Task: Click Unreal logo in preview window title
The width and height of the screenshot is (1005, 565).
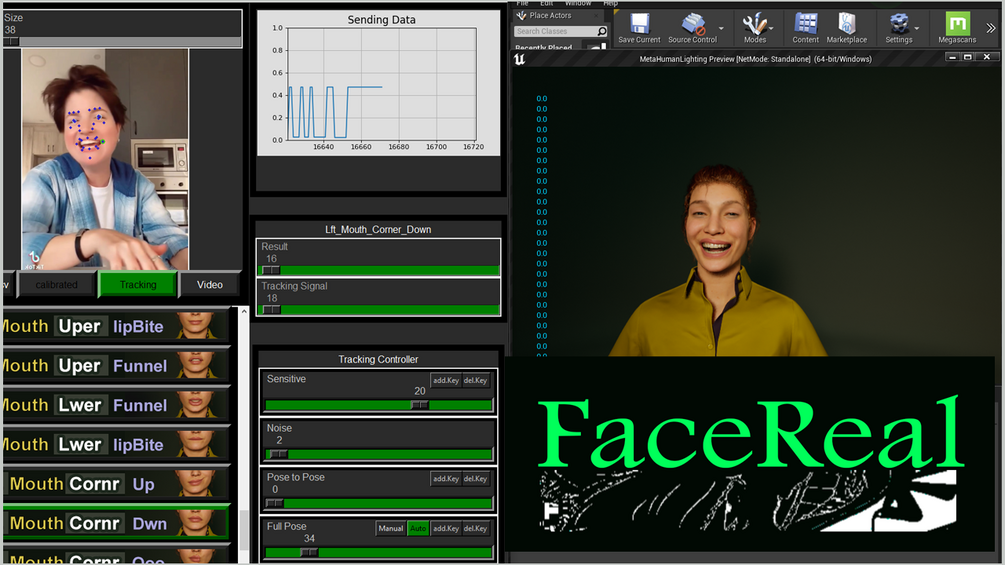Action: click(x=519, y=59)
